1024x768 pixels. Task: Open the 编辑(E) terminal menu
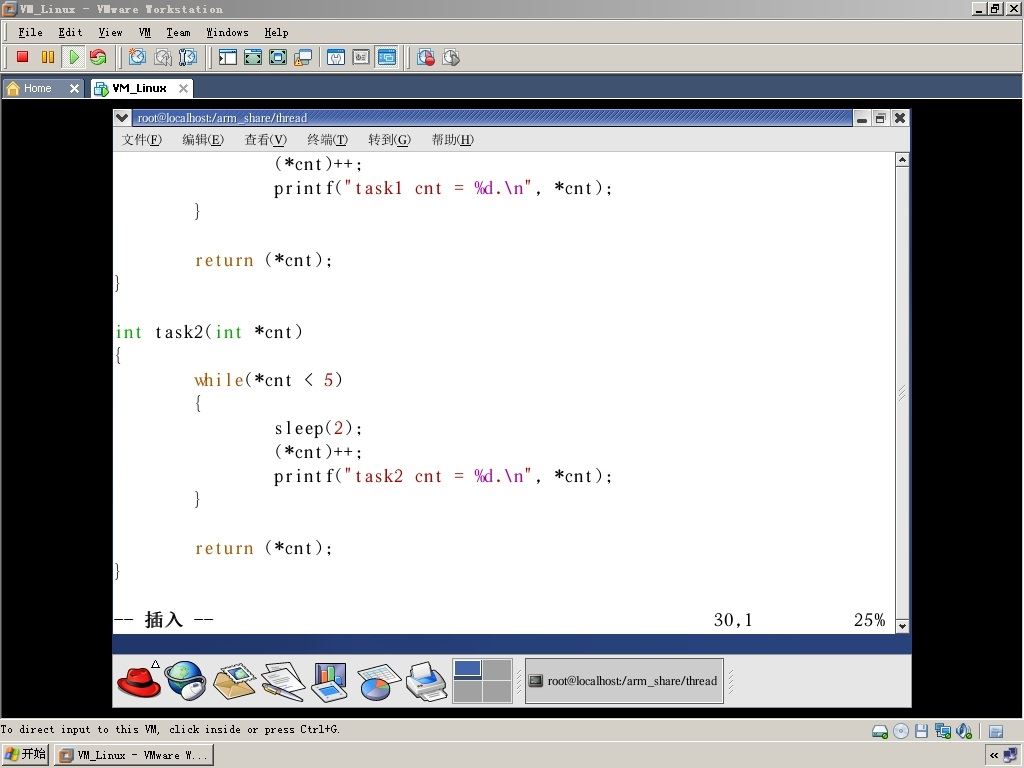click(203, 139)
